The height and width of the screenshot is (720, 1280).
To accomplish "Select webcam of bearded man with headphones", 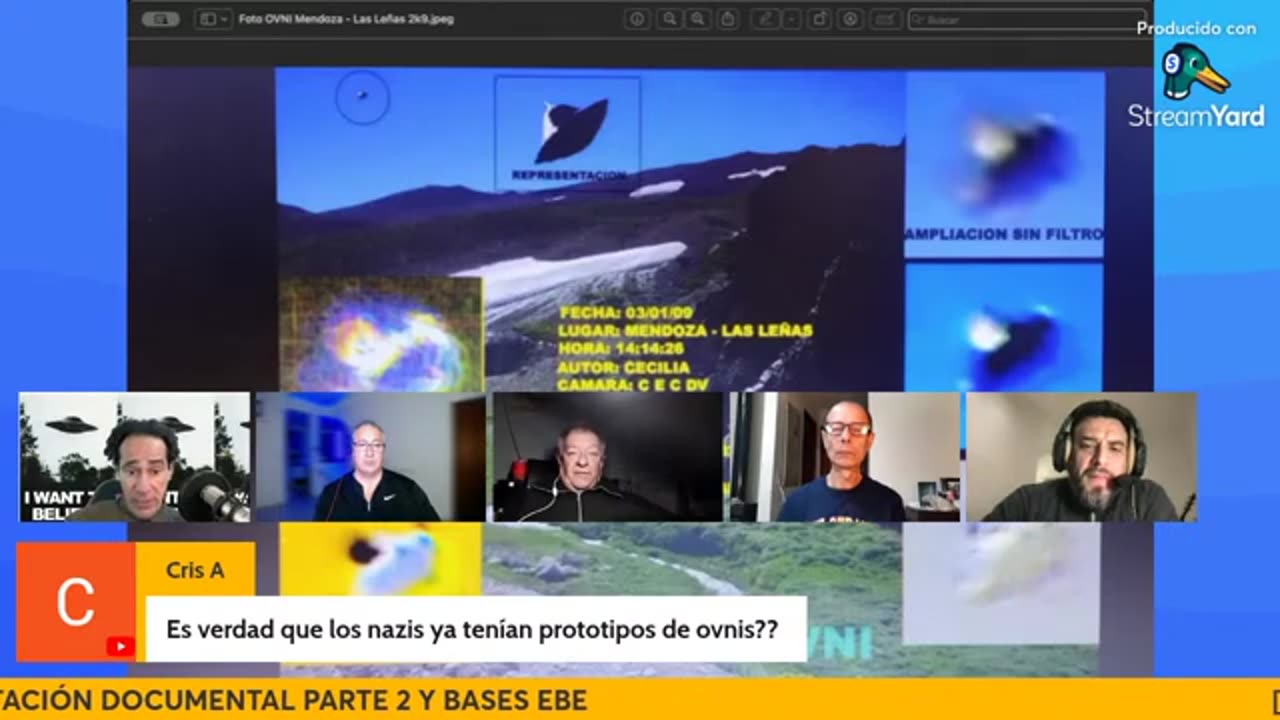I will pos(1081,457).
